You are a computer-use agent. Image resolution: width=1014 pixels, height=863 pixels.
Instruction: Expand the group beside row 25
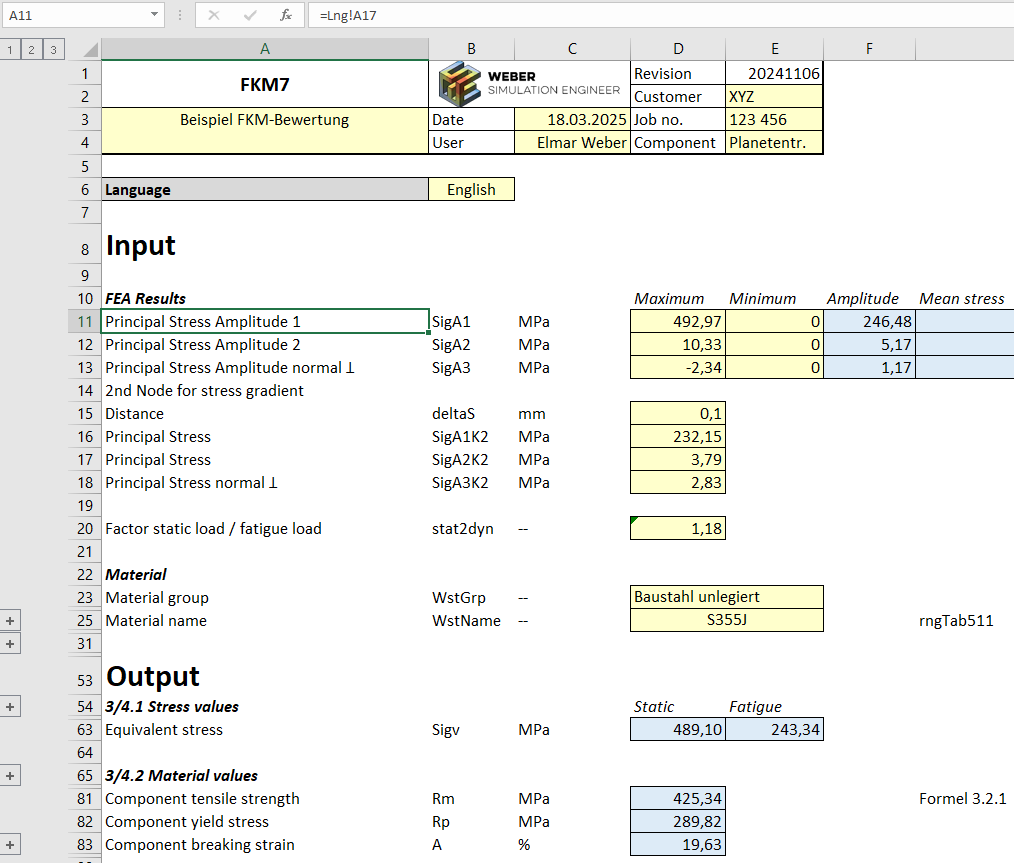point(10,621)
